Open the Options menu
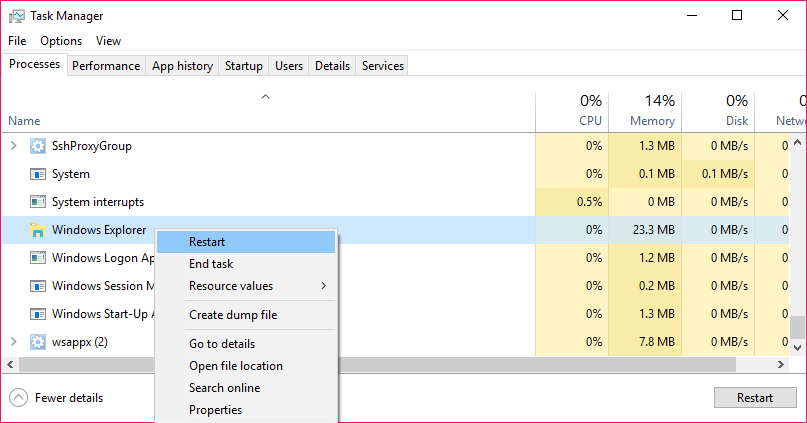Image resolution: width=807 pixels, height=423 pixels. click(x=61, y=41)
